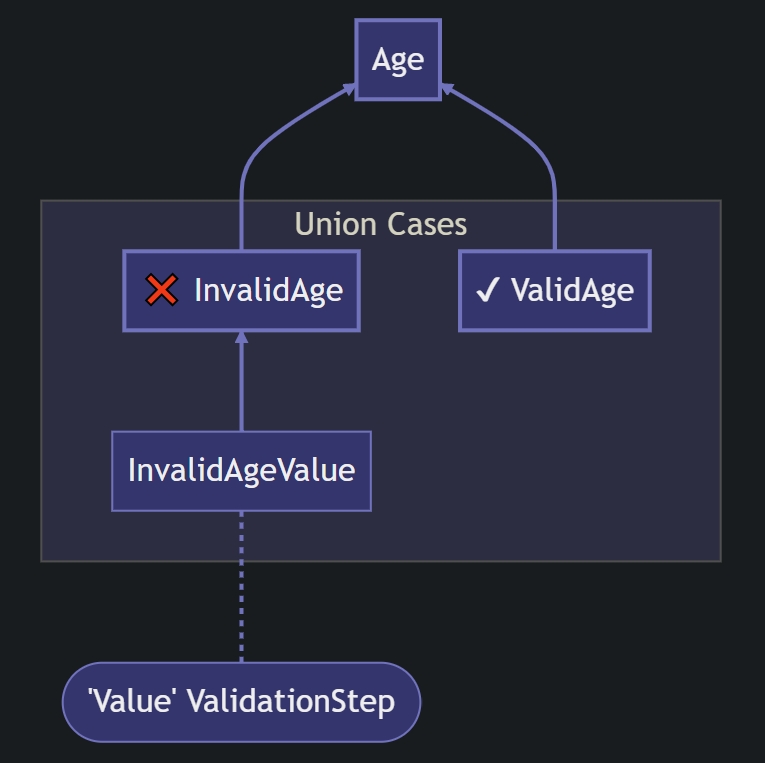The image size is (765, 763).
Task: Select the ValidAge label text
Action: pos(572,291)
